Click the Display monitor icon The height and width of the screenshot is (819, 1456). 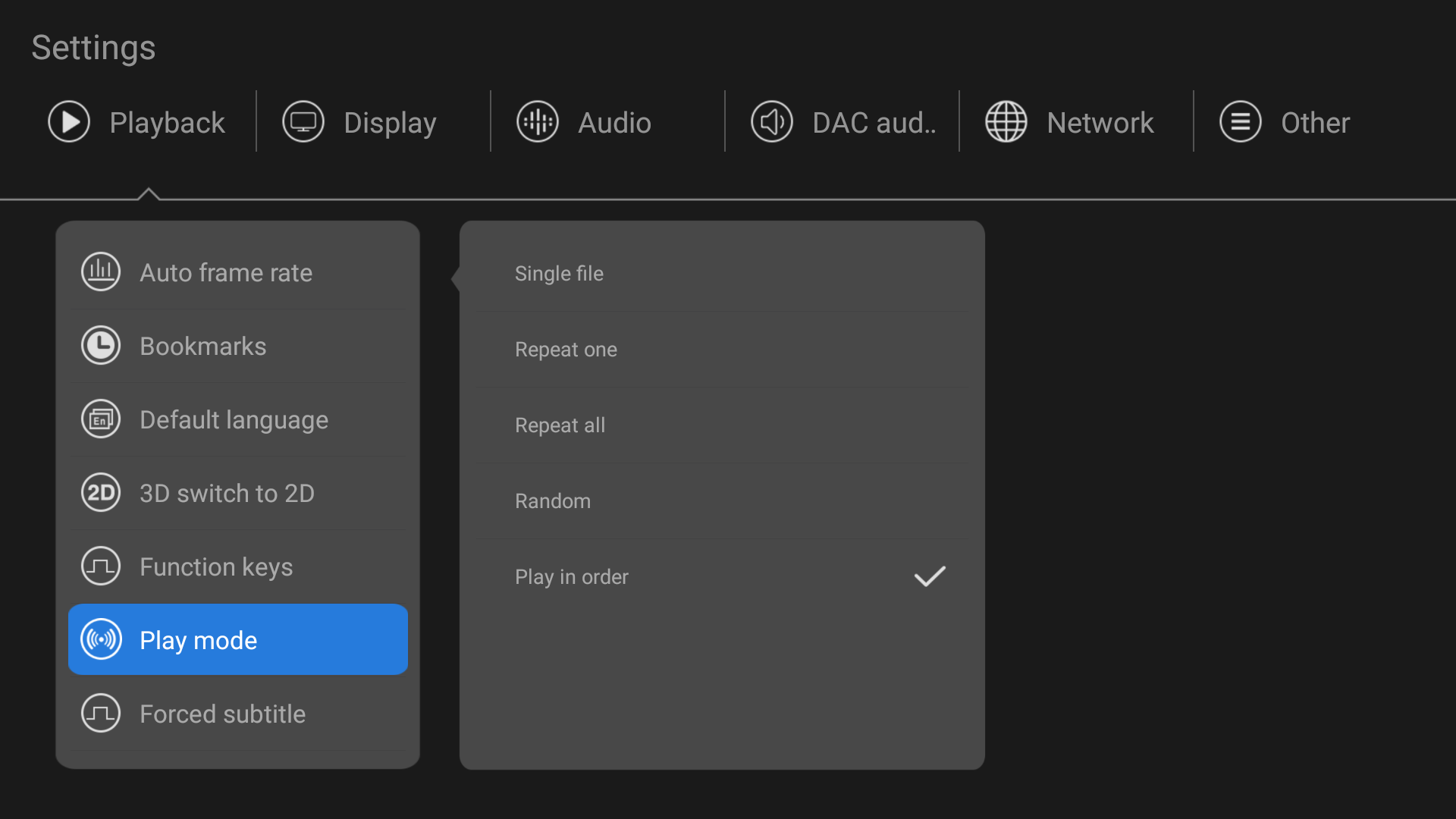point(303,122)
